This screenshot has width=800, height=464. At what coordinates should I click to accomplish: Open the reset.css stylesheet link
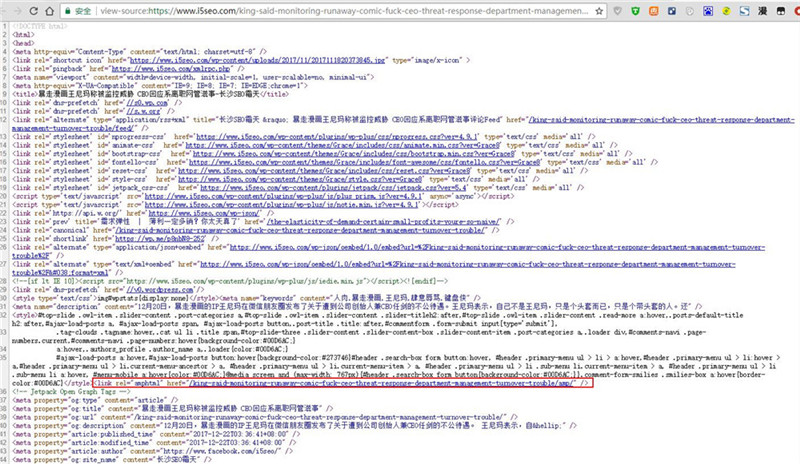coord(324,170)
